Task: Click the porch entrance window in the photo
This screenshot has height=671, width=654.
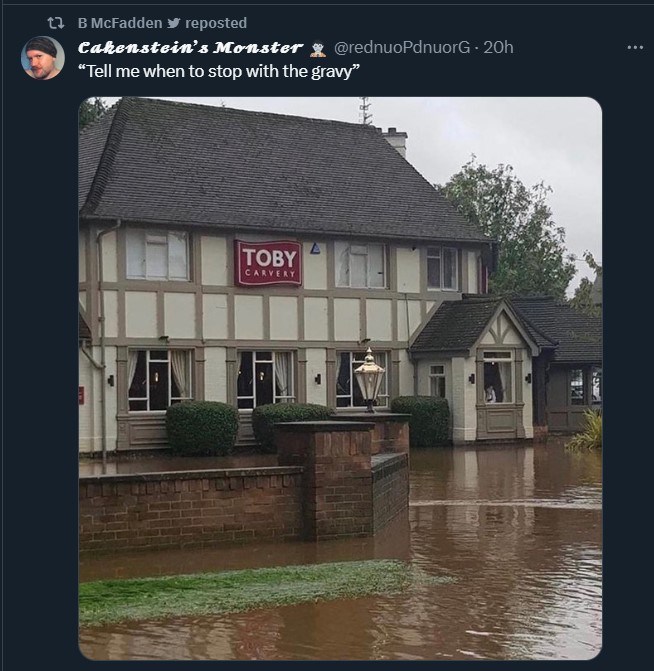Action: click(497, 378)
